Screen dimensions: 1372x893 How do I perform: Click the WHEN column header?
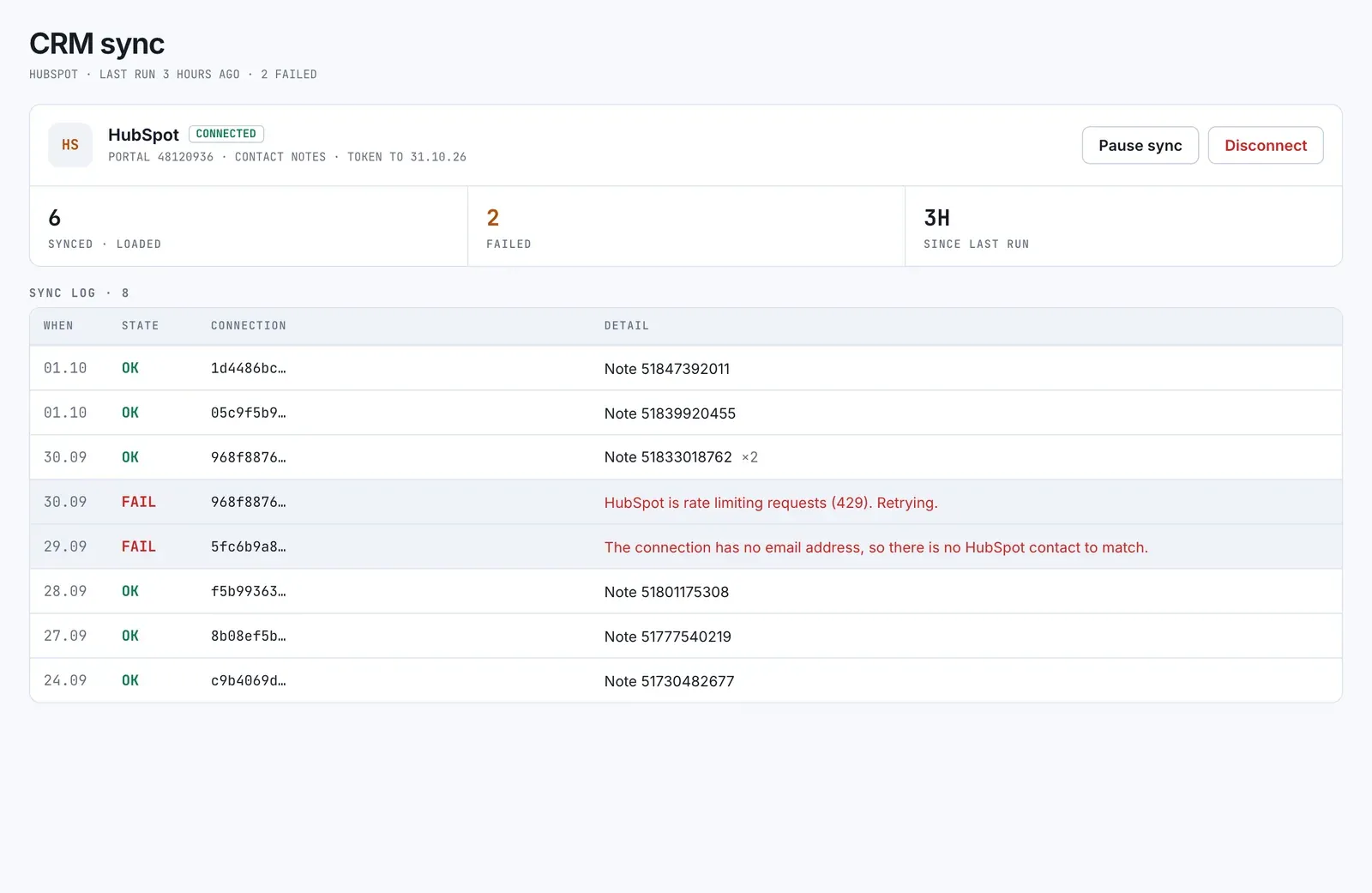(x=58, y=326)
